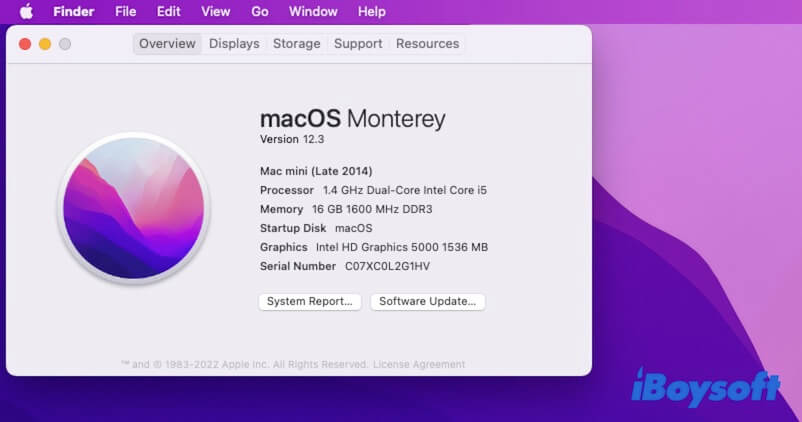Click the macOS Monterey title
This screenshot has height=422, width=802.
click(x=352, y=119)
